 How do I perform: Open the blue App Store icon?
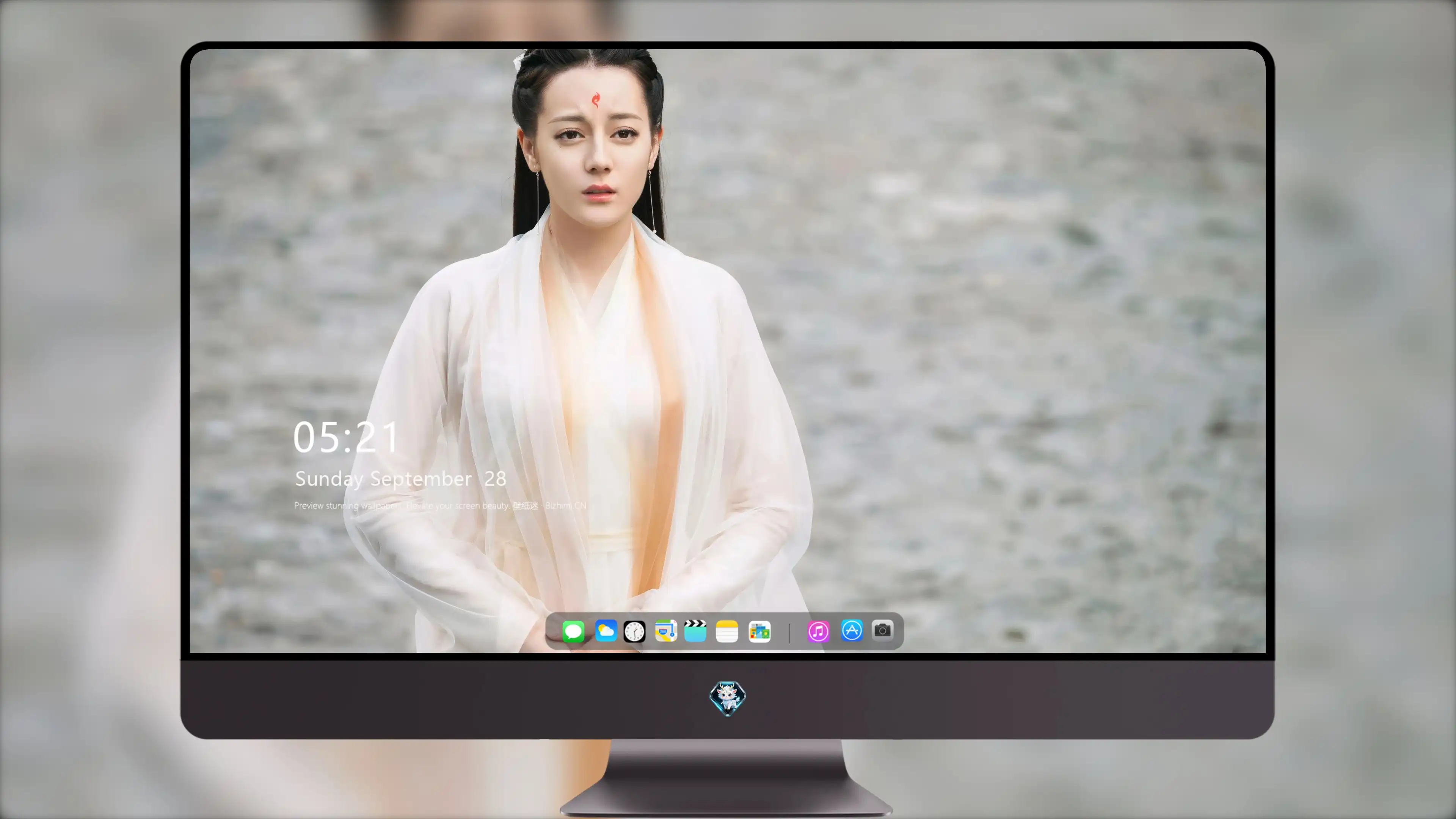click(x=852, y=630)
